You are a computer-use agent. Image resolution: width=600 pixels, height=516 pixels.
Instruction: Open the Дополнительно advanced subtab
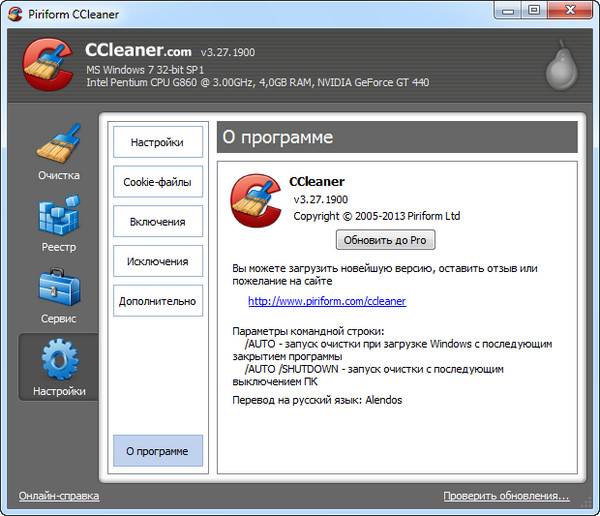click(158, 301)
